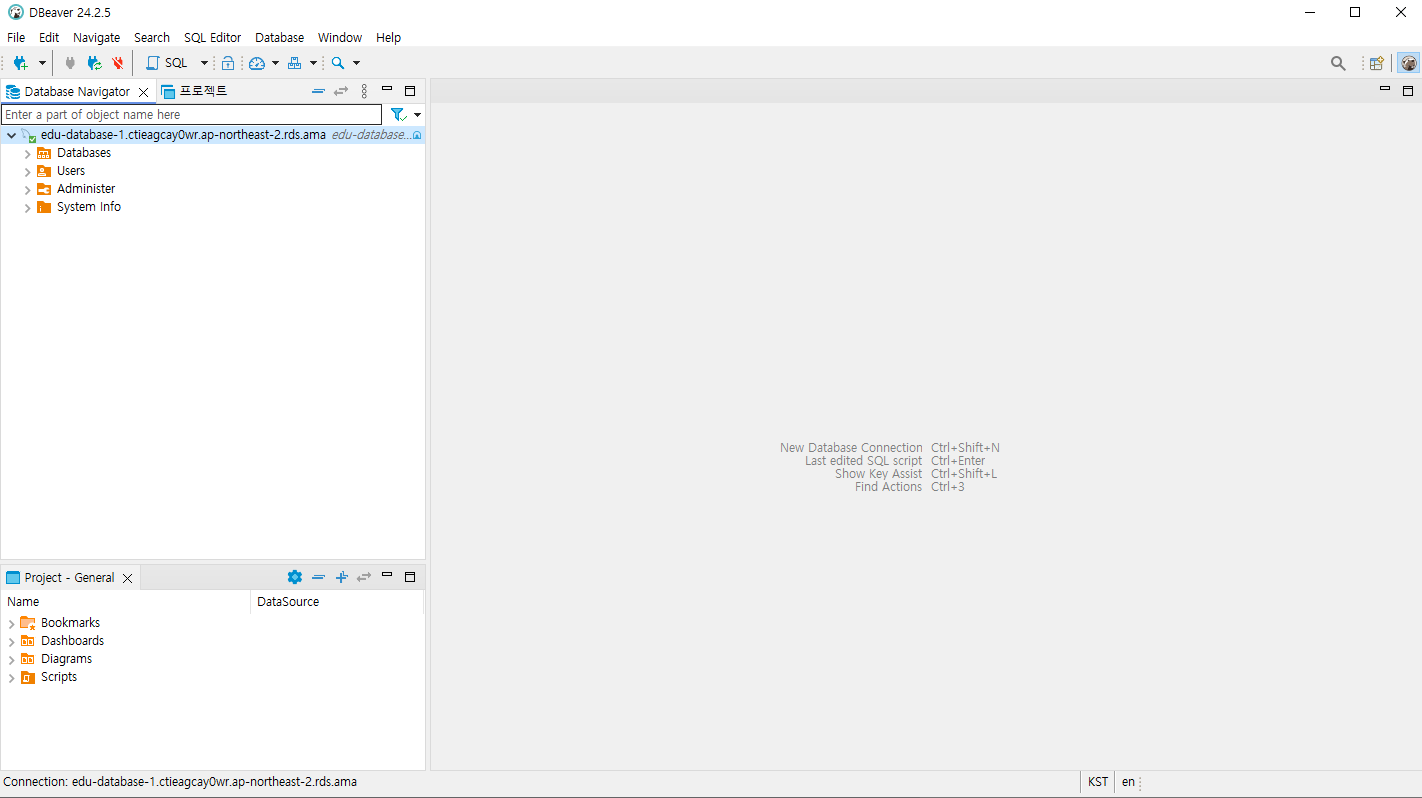Expand the Administer node

[27, 189]
